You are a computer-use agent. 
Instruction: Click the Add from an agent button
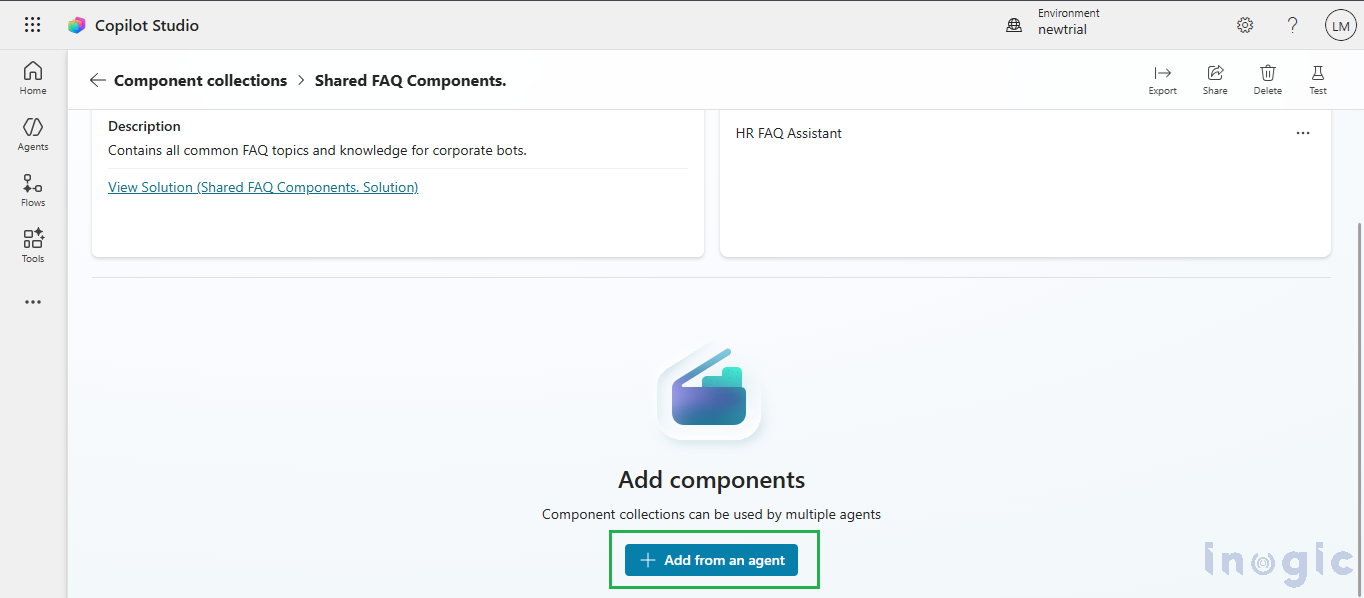[712, 560]
